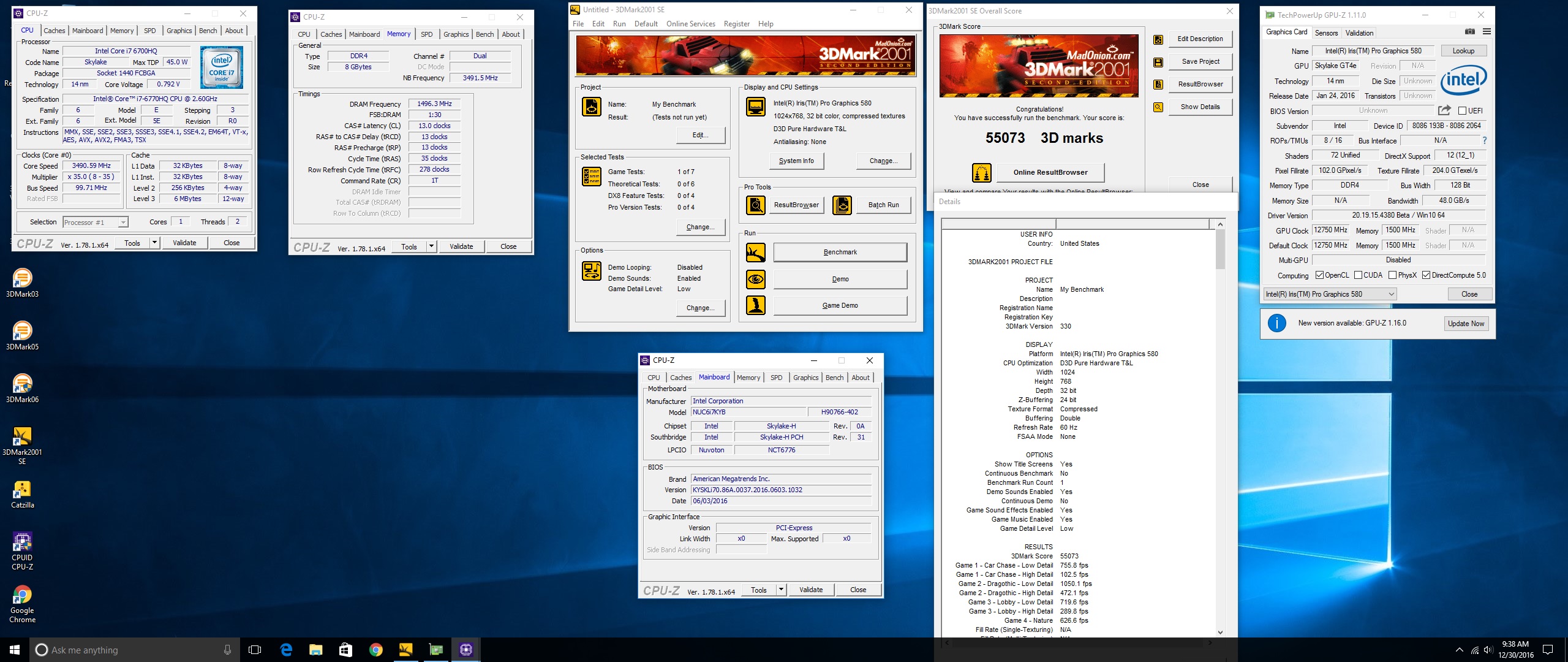Click 3DMark2001 taskbar icon
The height and width of the screenshot is (662, 1568).
click(405, 650)
